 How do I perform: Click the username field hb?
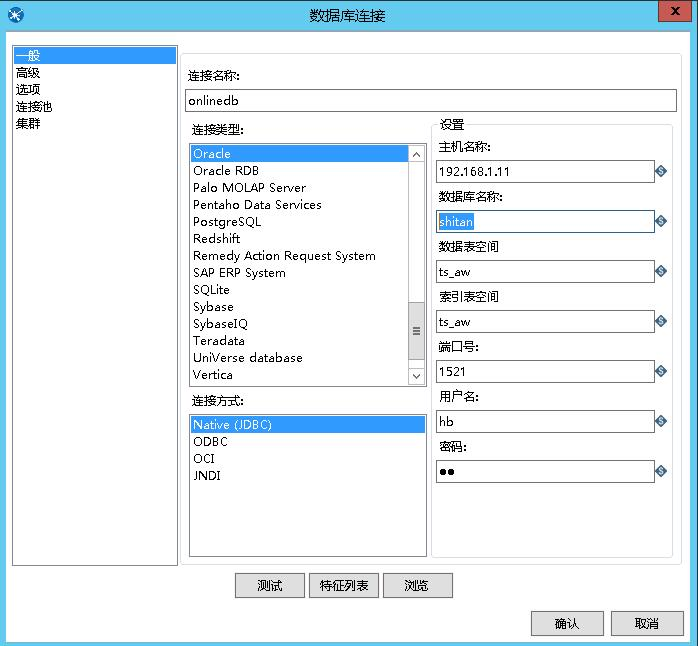click(545, 421)
